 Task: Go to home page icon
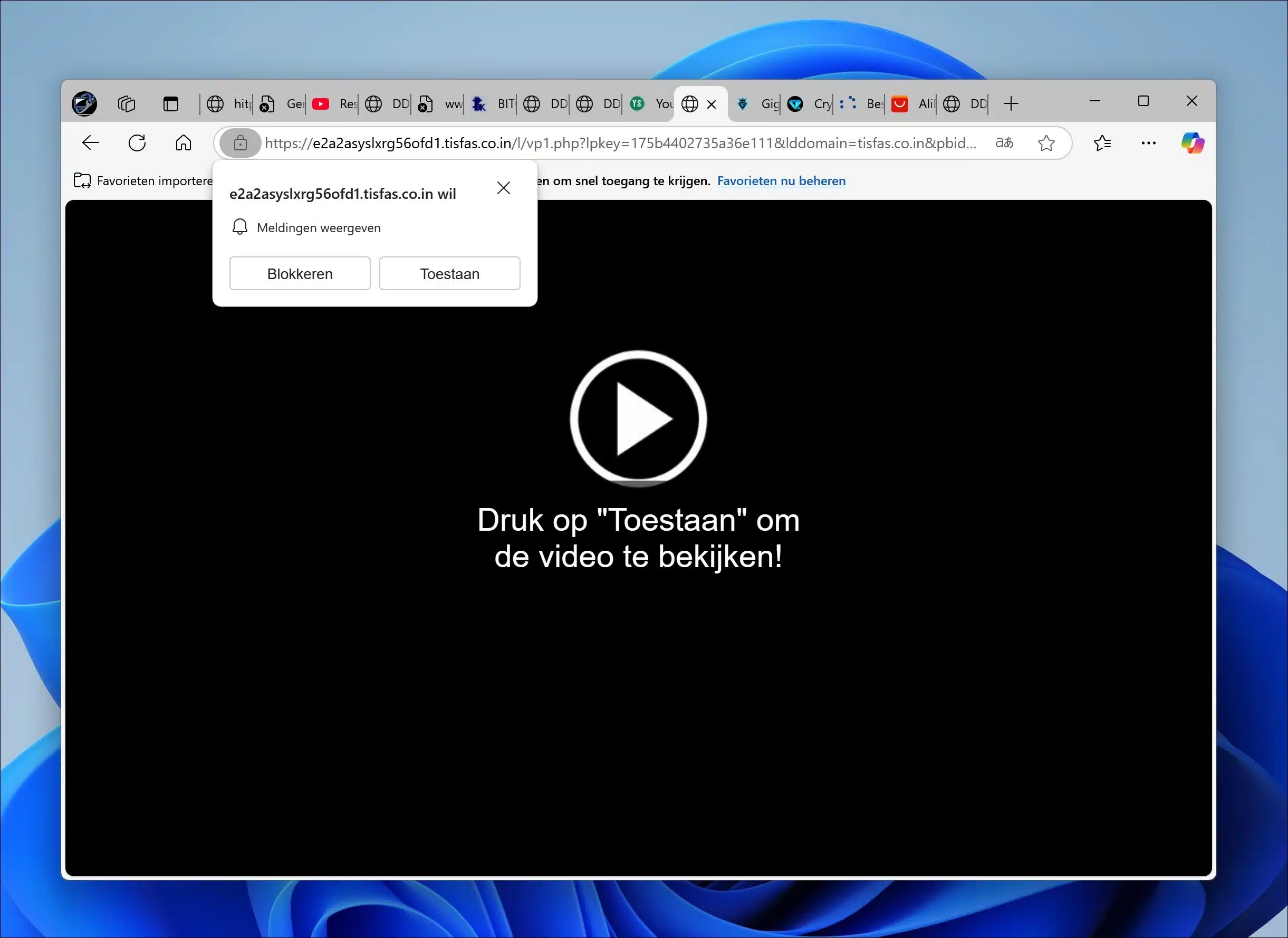pos(183,142)
